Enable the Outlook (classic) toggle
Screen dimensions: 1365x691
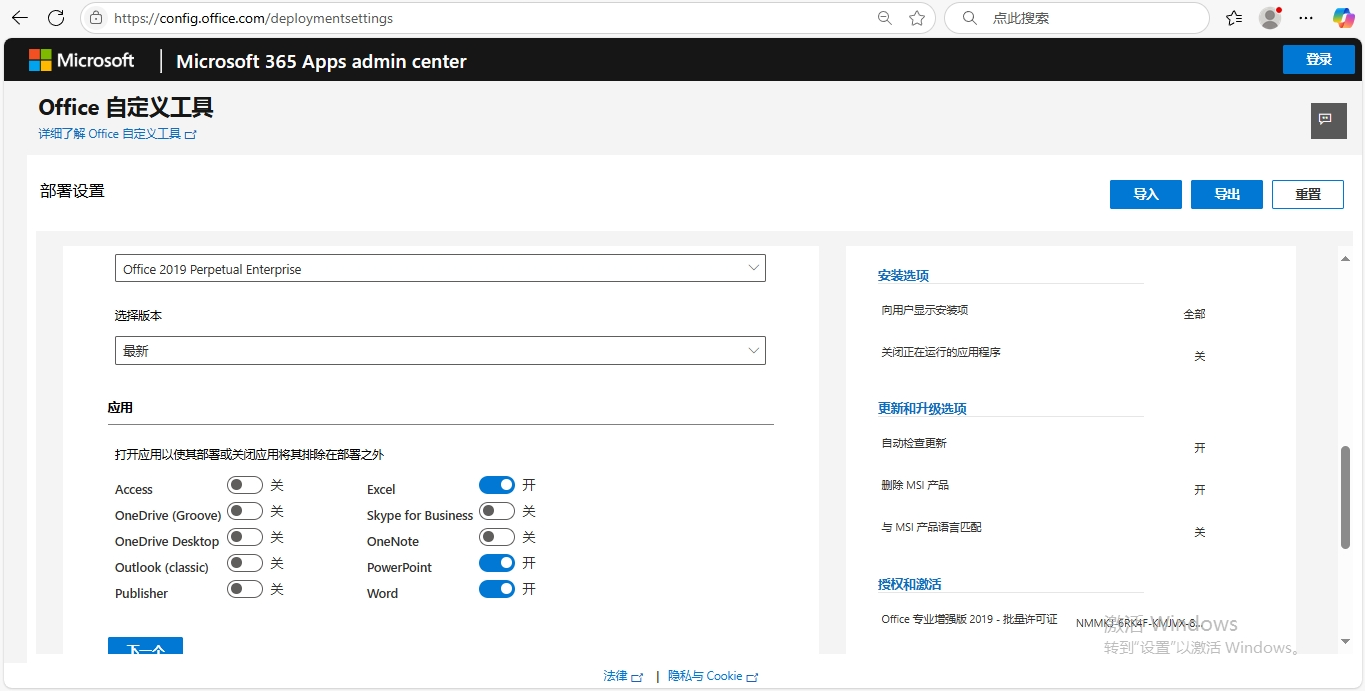click(x=244, y=563)
